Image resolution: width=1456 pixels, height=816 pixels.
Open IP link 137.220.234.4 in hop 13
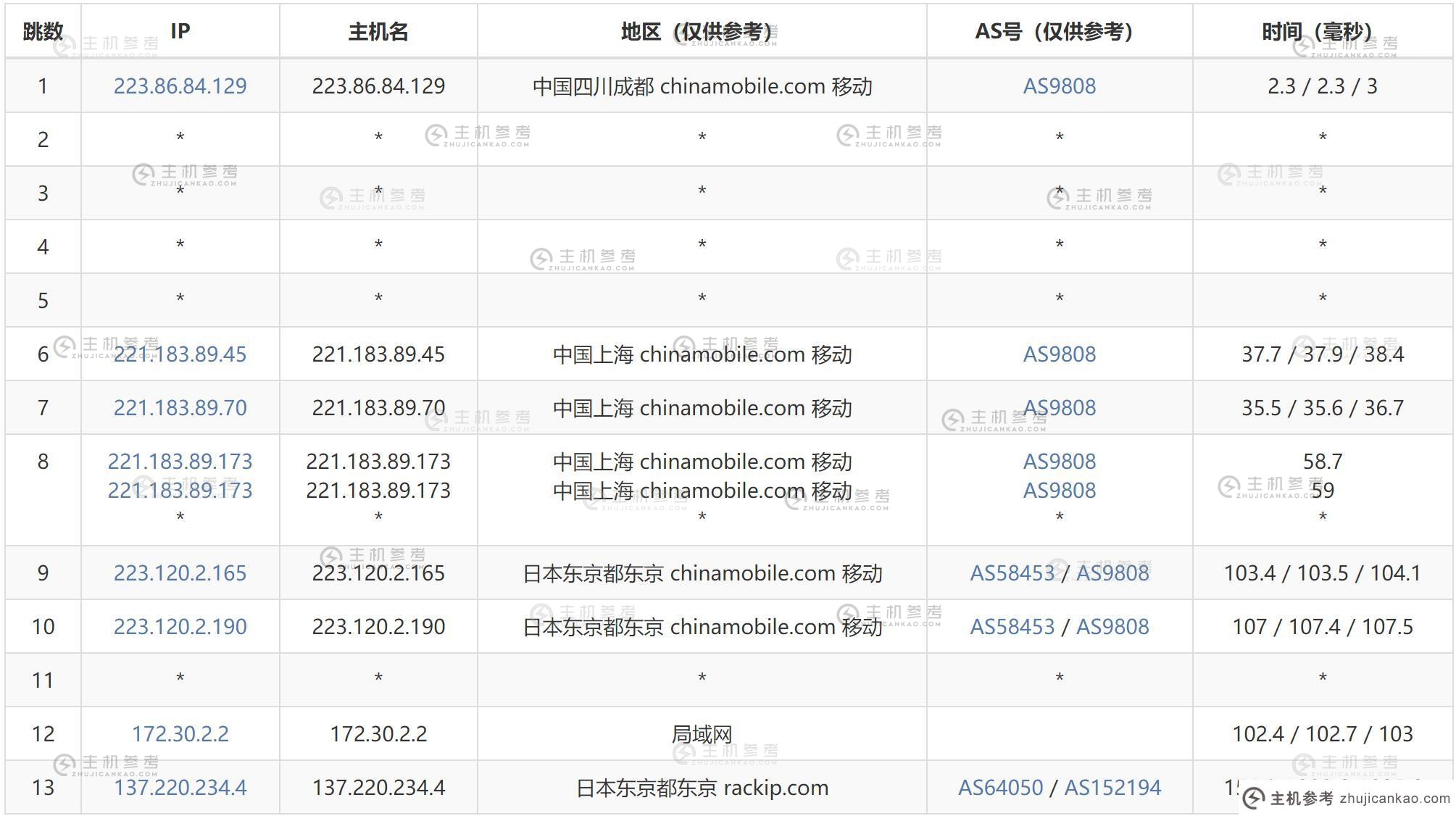(x=180, y=788)
